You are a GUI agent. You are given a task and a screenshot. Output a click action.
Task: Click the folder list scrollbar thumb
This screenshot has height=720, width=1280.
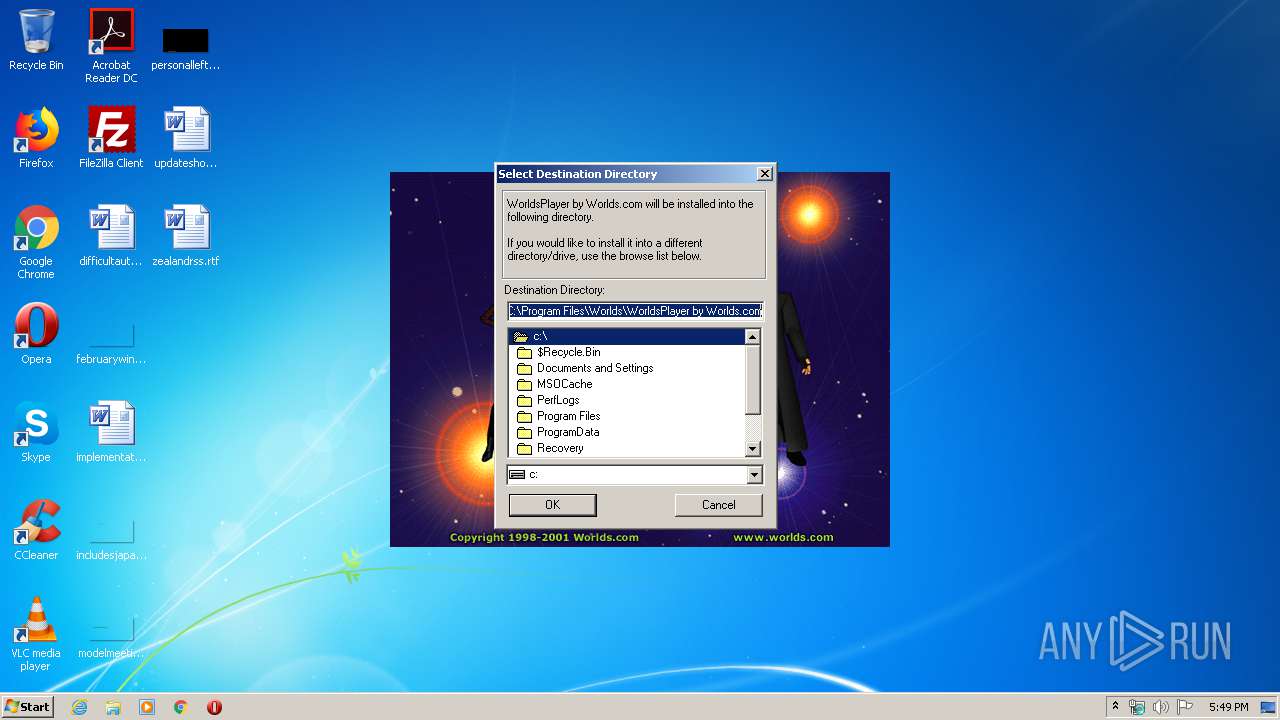(x=753, y=380)
